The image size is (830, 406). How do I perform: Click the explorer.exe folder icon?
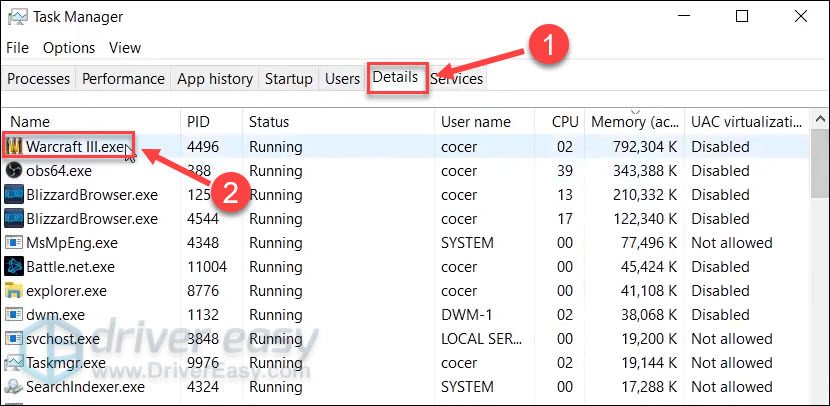click(x=14, y=291)
